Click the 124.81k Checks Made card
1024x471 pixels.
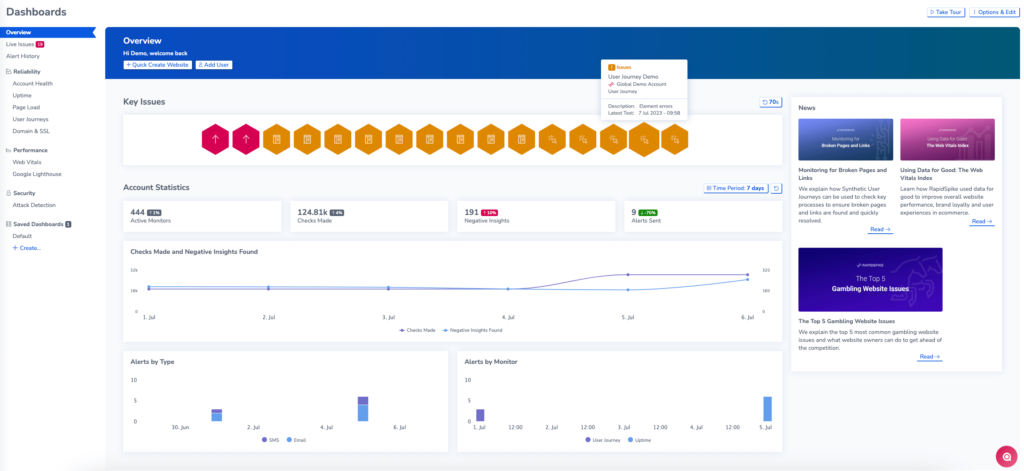click(x=369, y=216)
